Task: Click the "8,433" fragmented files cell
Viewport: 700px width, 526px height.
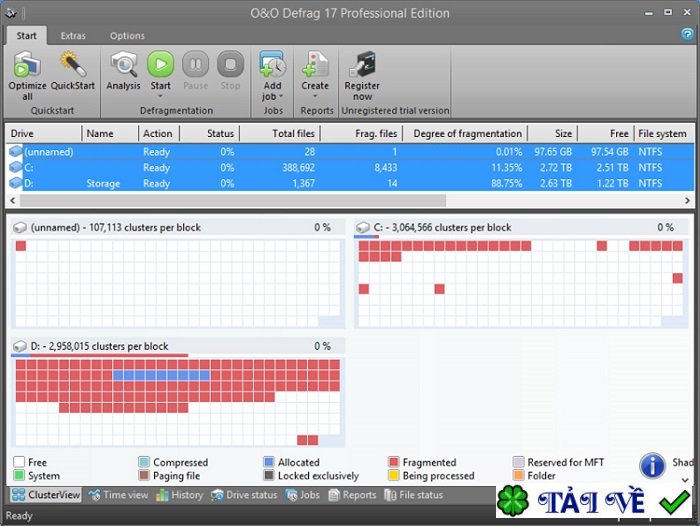Action: click(x=386, y=167)
